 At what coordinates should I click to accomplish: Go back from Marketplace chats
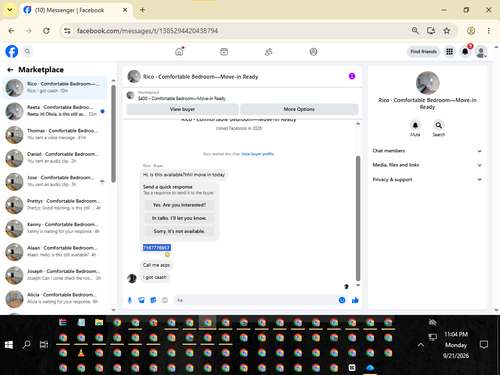pos(10,70)
